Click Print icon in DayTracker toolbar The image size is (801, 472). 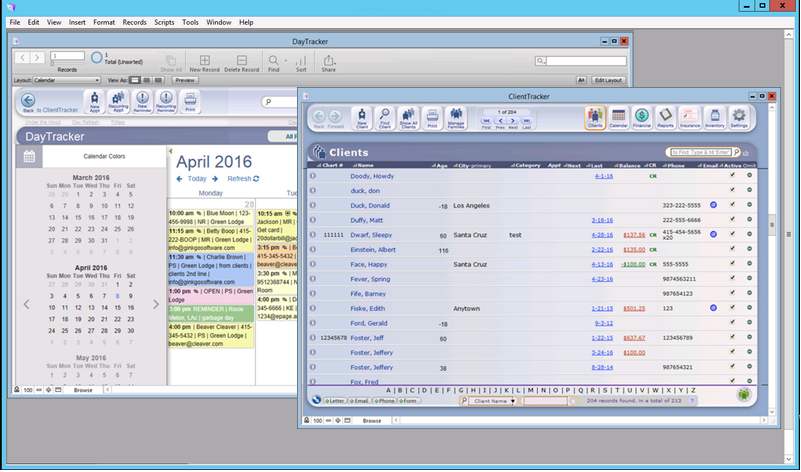pyautogui.click(x=190, y=102)
